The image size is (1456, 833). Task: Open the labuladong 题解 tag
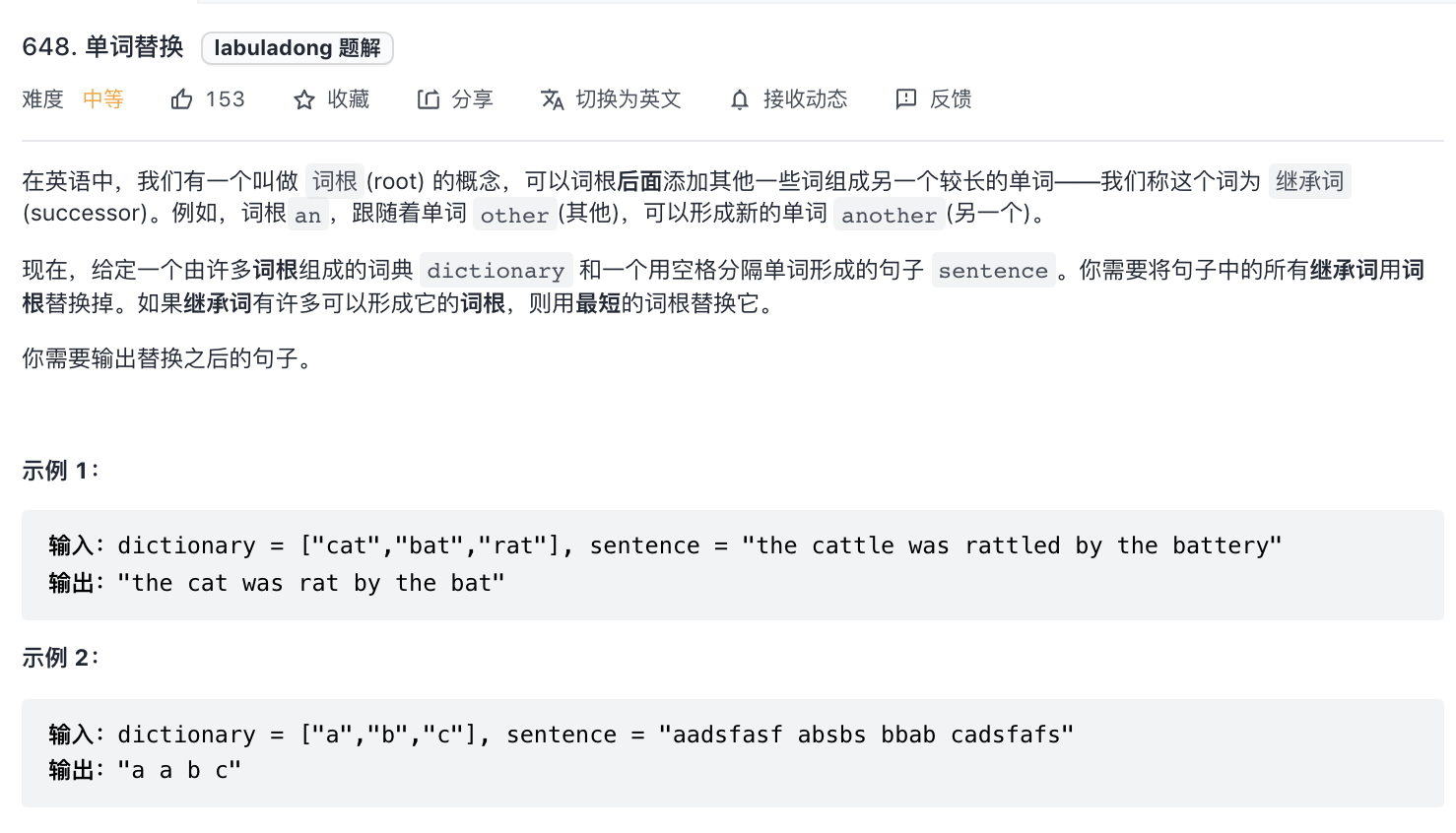[298, 48]
